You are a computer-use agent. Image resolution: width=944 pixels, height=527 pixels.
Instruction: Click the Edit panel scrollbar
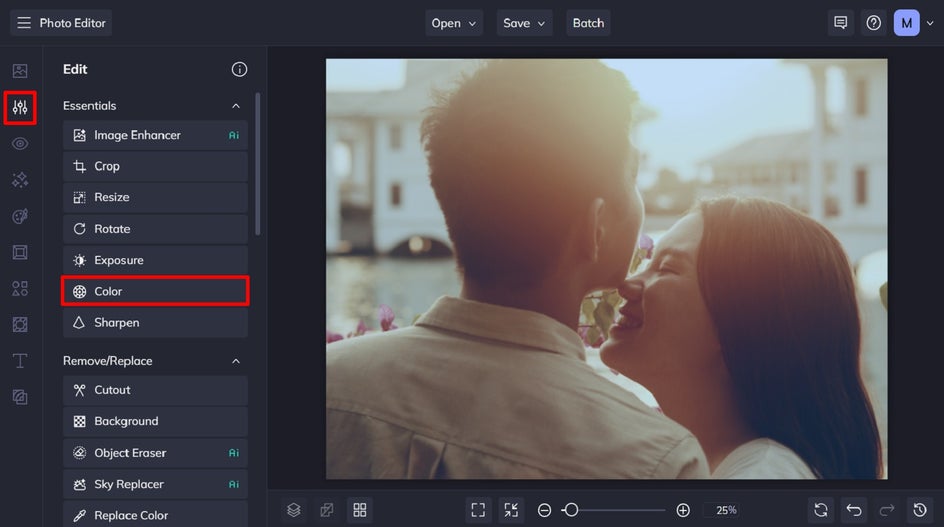click(258, 164)
